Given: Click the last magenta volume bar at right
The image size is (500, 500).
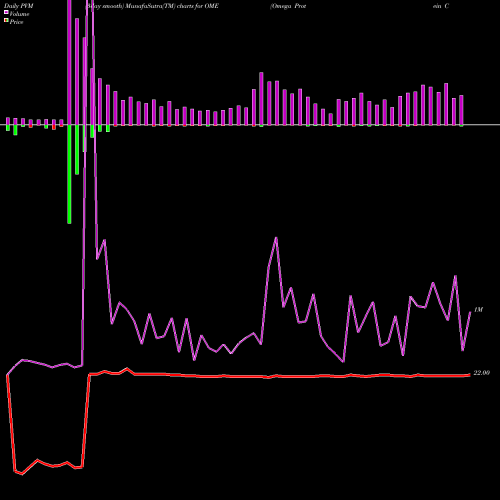Looking at the screenshot, I should 461,110.
